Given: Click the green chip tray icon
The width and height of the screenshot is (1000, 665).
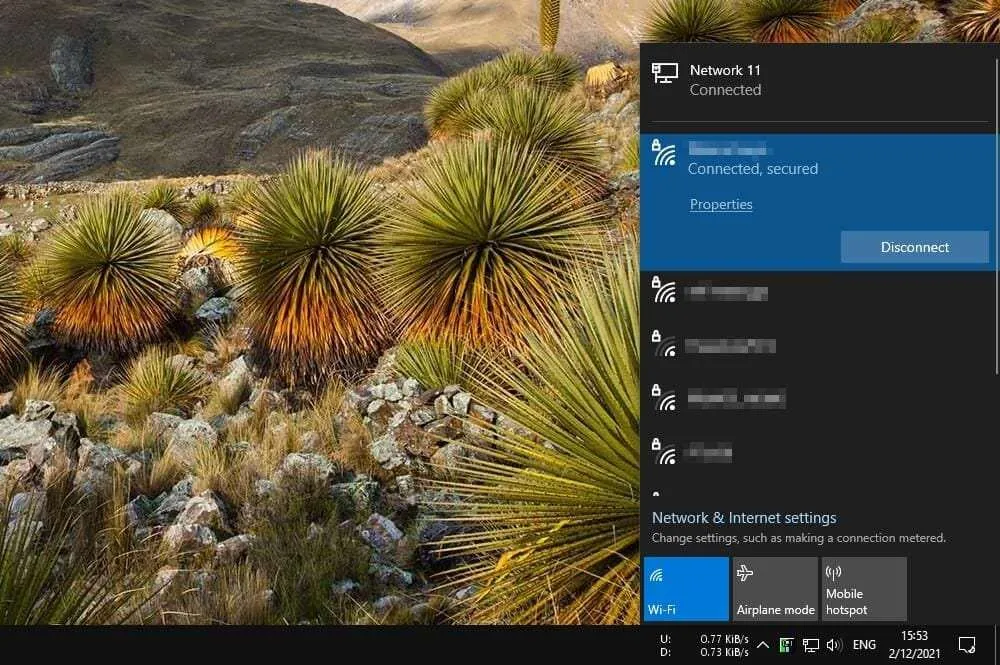Looking at the screenshot, I should click(786, 645).
